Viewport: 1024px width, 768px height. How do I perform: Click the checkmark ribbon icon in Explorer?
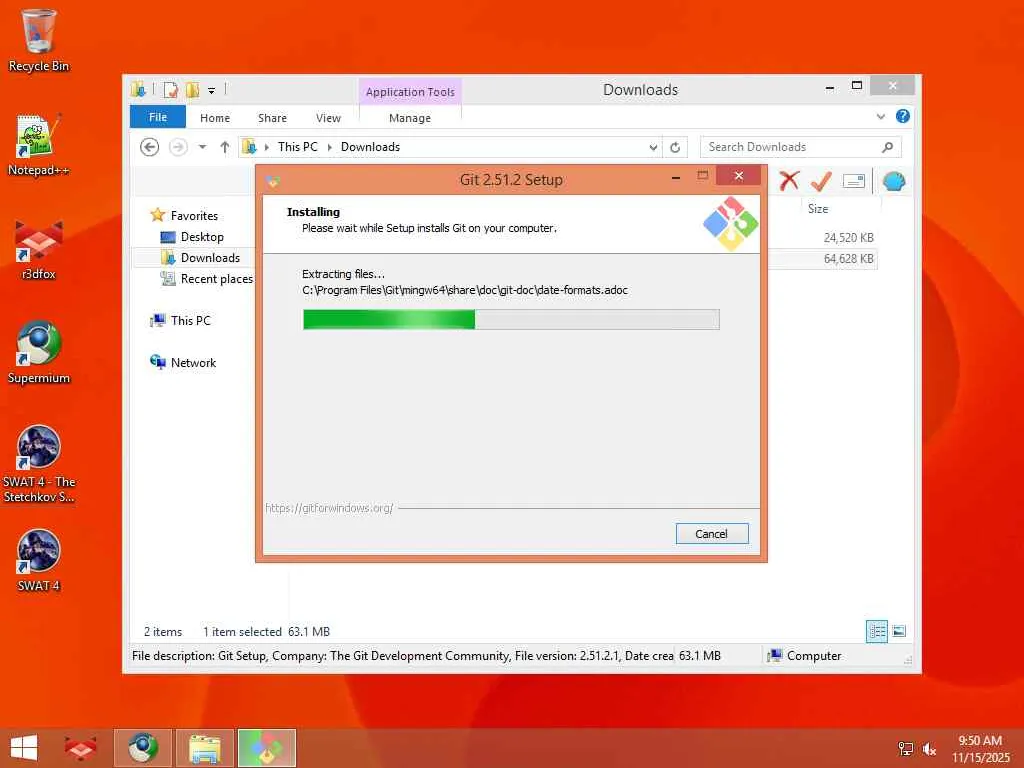coord(821,181)
